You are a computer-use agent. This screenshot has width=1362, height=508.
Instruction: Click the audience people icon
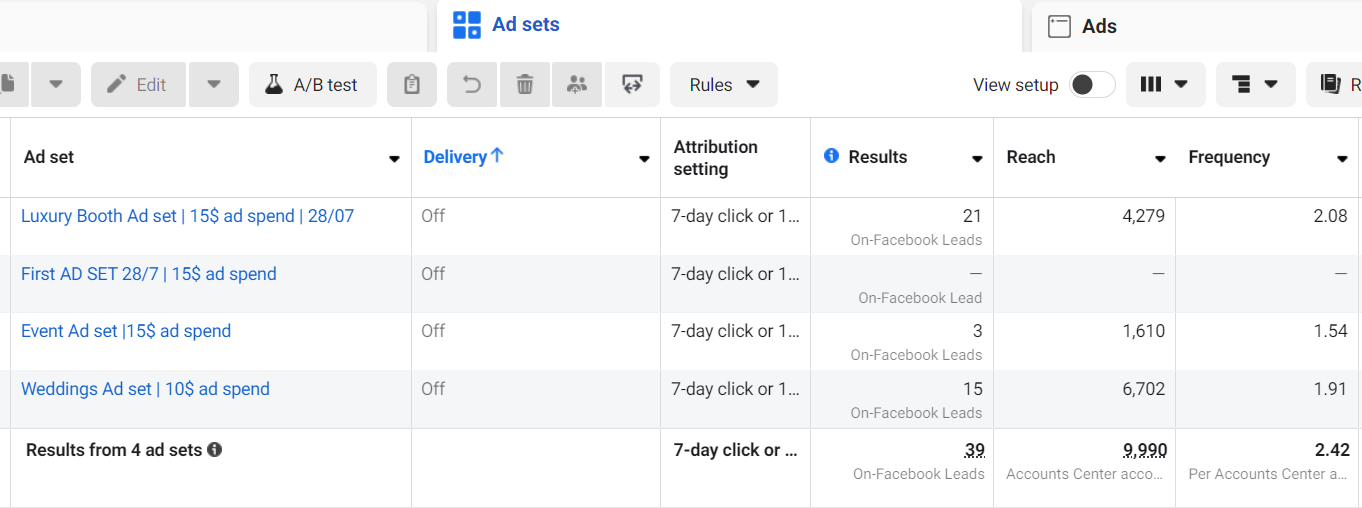pos(577,85)
